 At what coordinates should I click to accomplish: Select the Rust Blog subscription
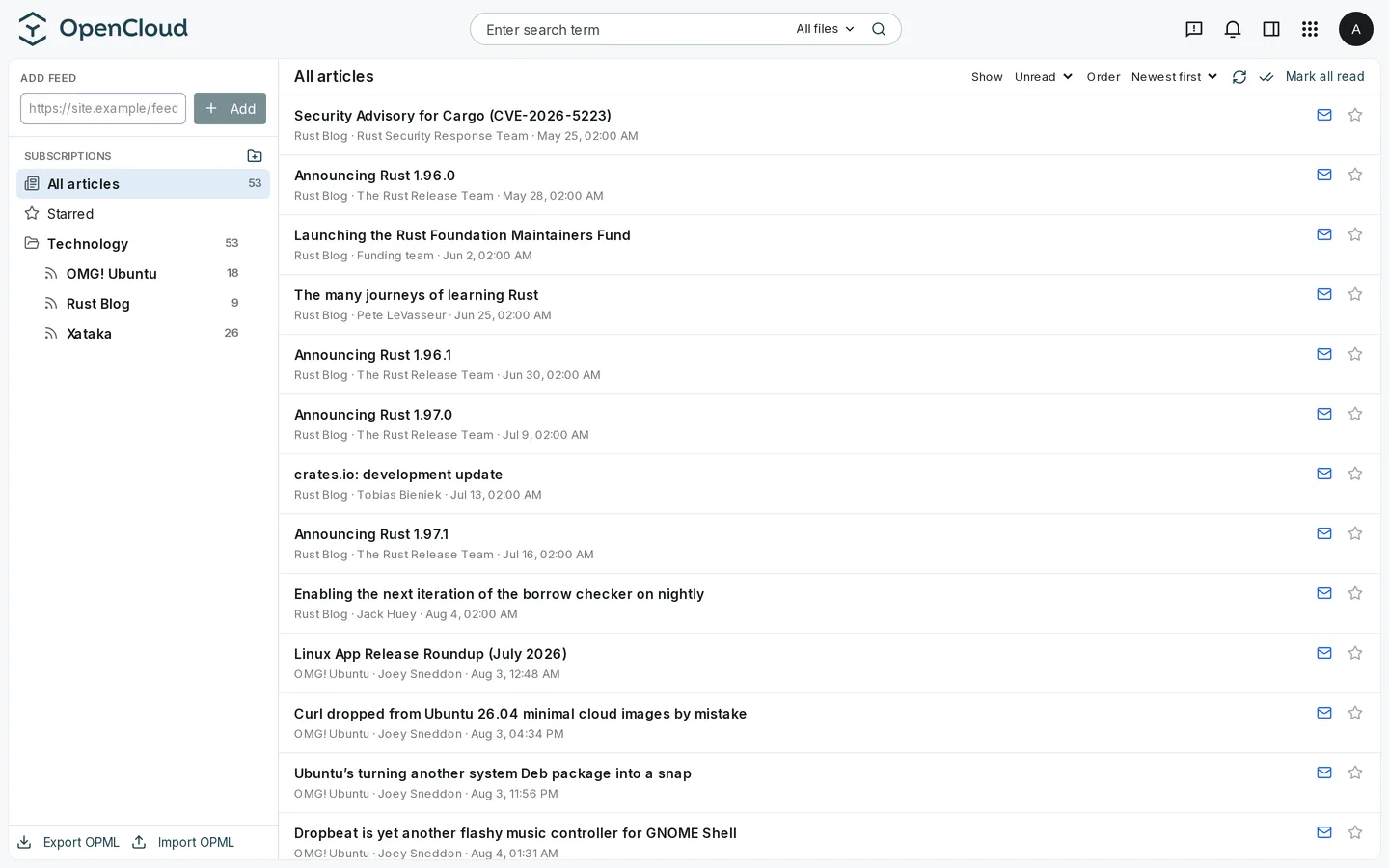click(x=143, y=304)
